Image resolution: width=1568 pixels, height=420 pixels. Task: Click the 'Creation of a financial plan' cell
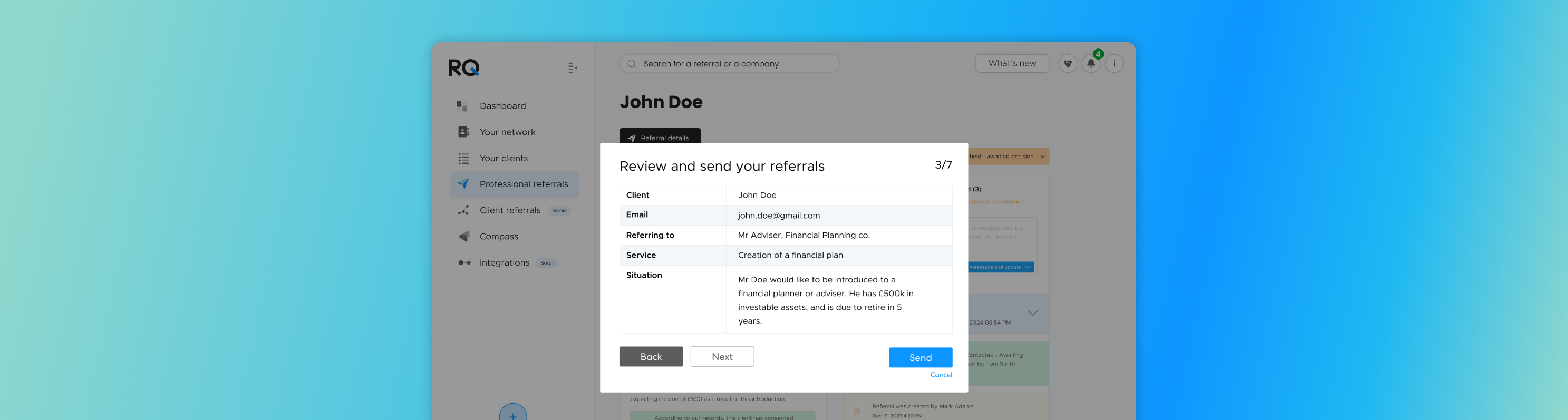coord(839,256)
